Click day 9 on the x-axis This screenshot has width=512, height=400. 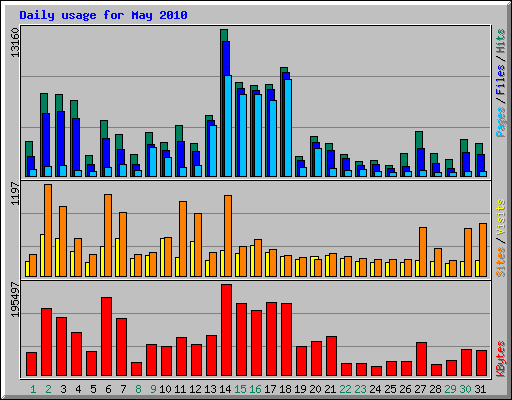153,389
